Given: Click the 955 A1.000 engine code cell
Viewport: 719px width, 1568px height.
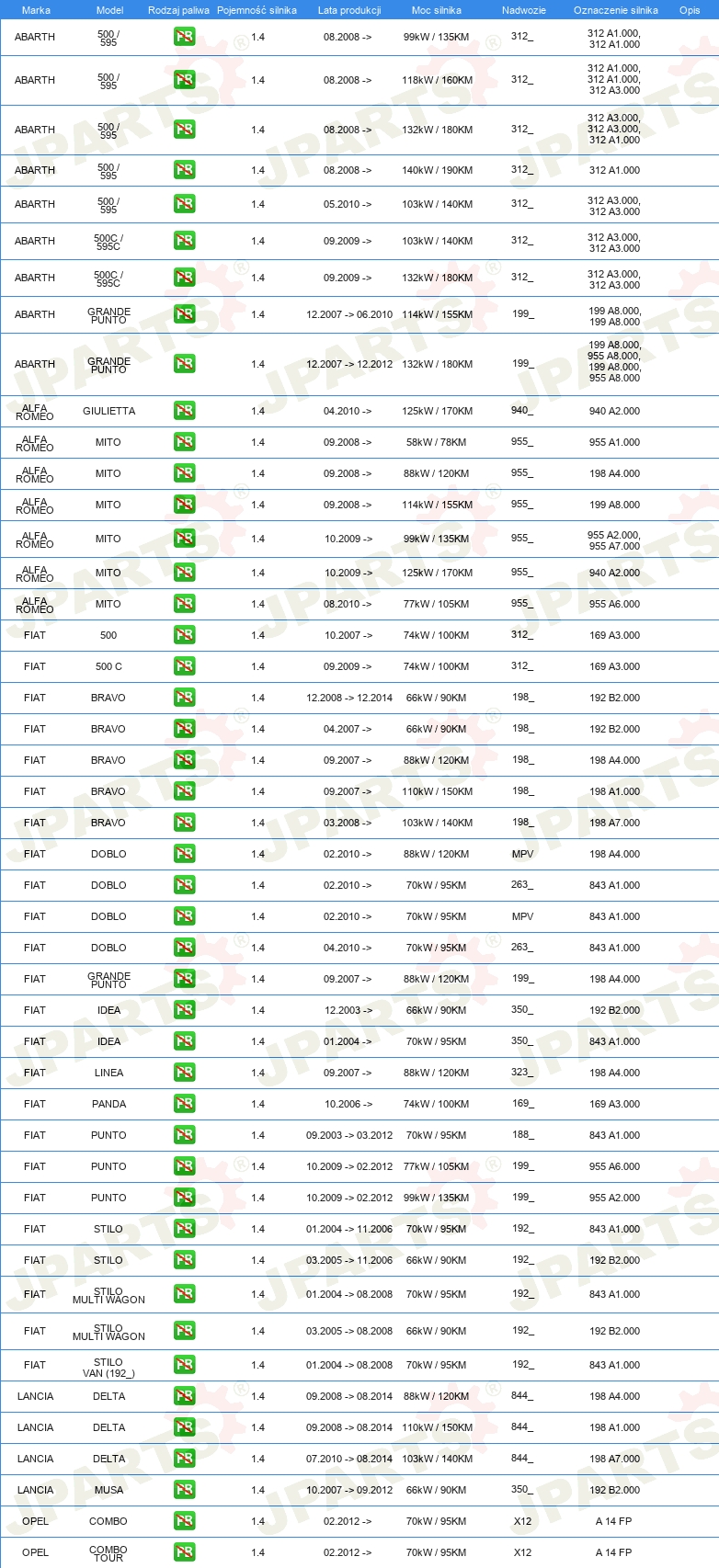Looking at the screenshot, I should 614,442.
